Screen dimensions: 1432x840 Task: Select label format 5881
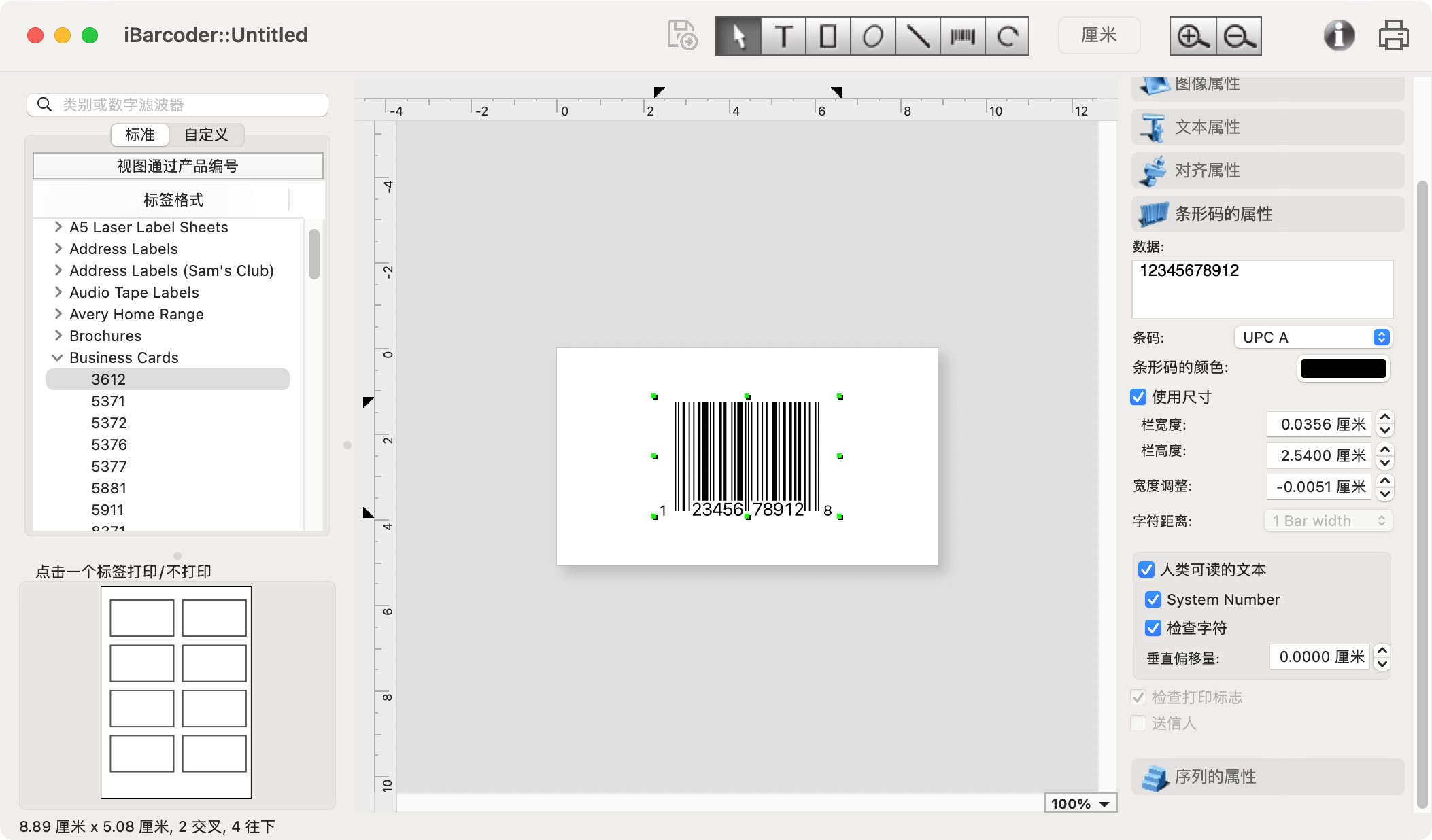click(109, 488)
